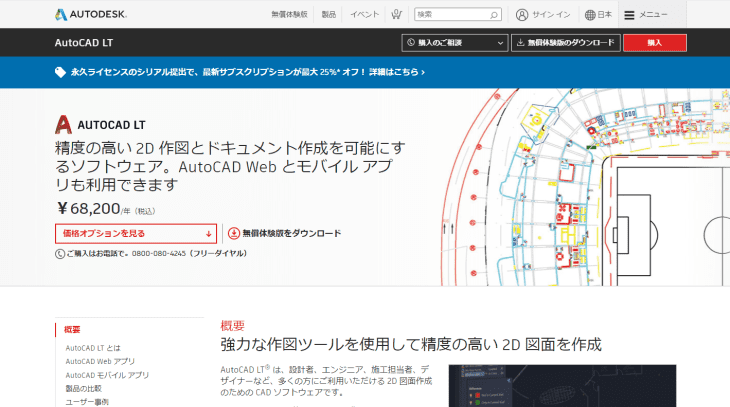730x407 pixels.
Task: Click the download icon on 無償体験版のダウンロード button
Action: 520,42
